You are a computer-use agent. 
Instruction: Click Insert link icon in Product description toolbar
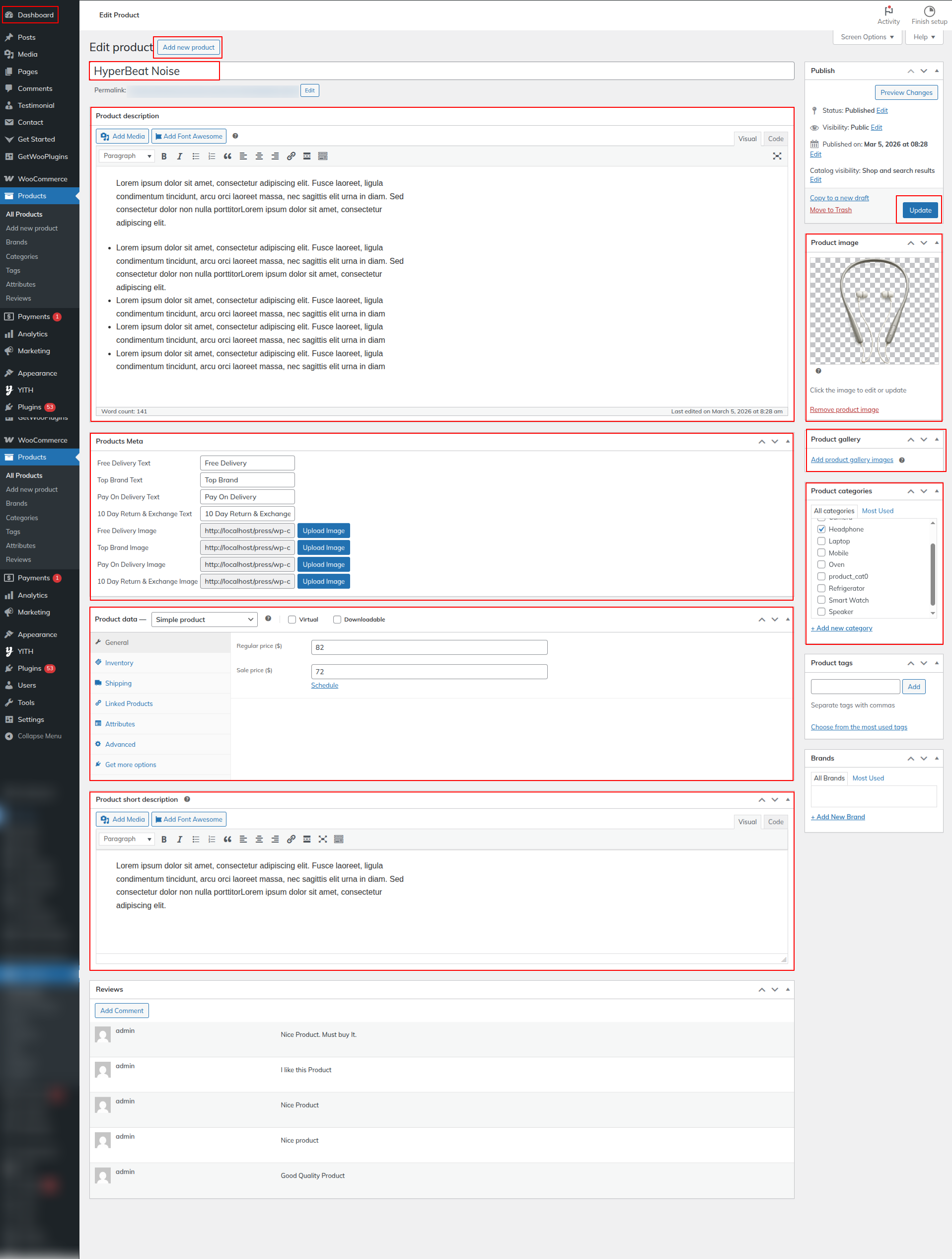(291, 156)
